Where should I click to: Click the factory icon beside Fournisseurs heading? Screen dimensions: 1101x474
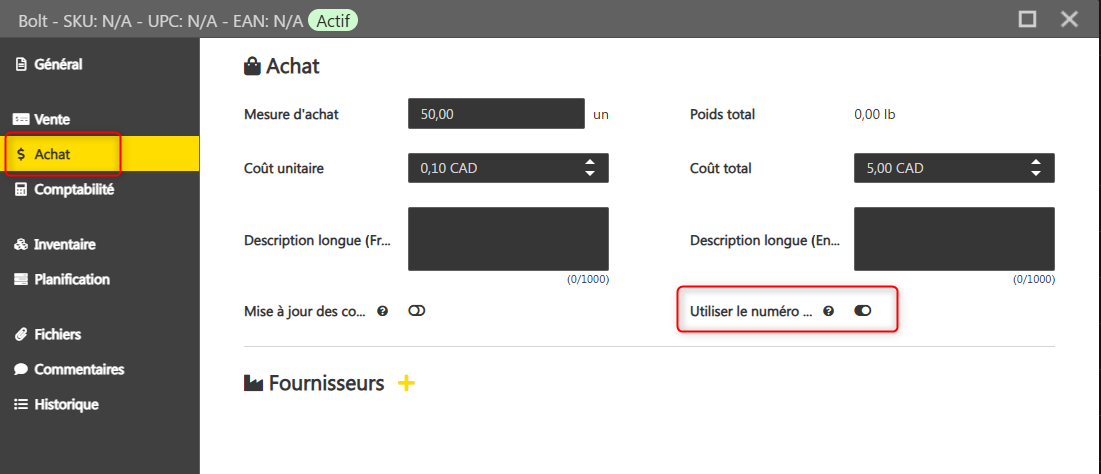(254, 383)
